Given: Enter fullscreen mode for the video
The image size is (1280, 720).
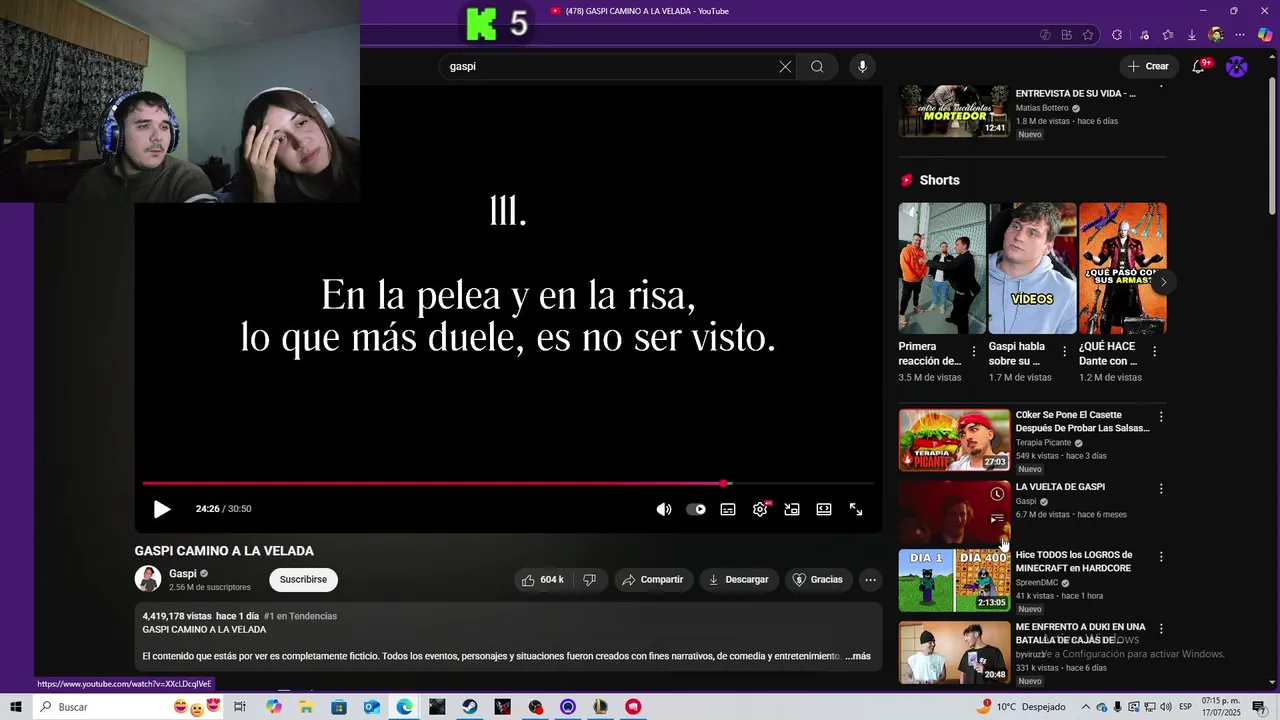Looking at the screenshot, I should (x=856, y=509).
